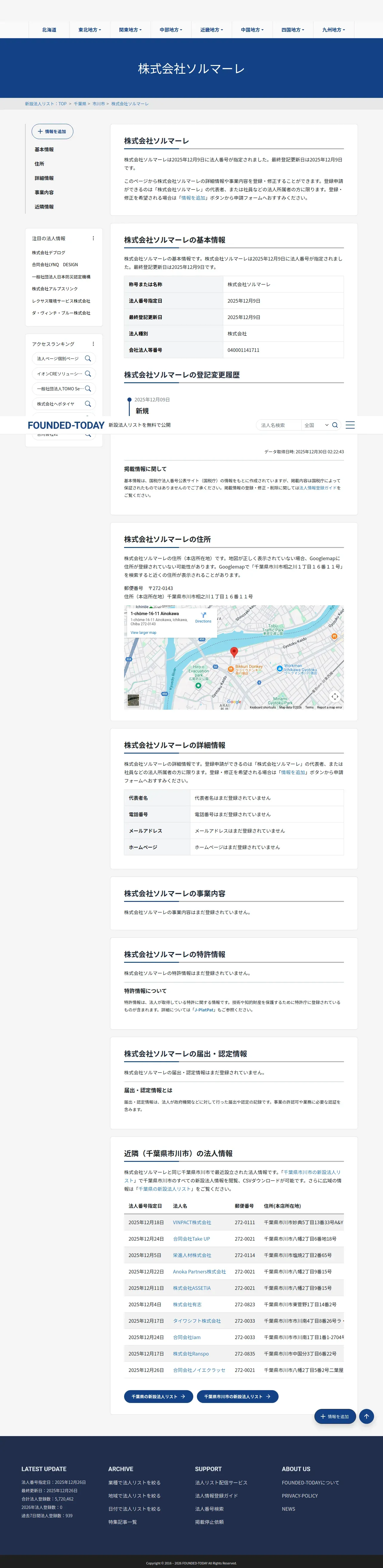Screen dimensions: 383x1568
Task: Expand the 四国地方 region dropdown
Action: [x=293, y=30]
